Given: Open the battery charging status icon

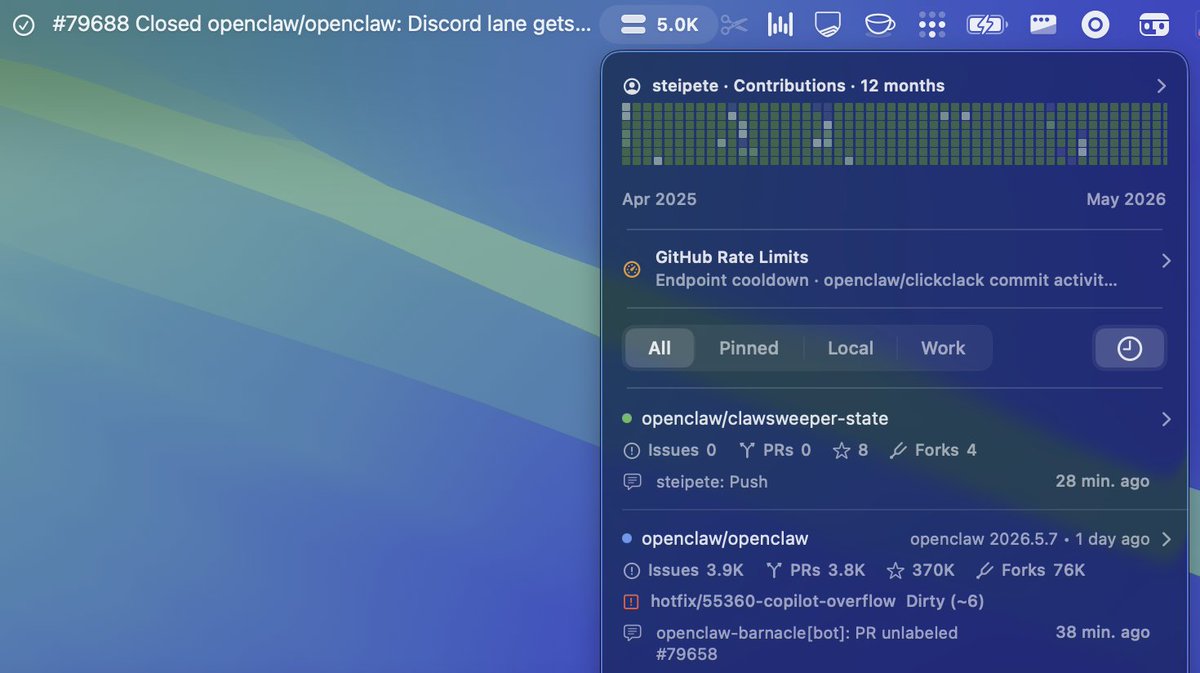Looking at the screenshot, I should (986, 25).
